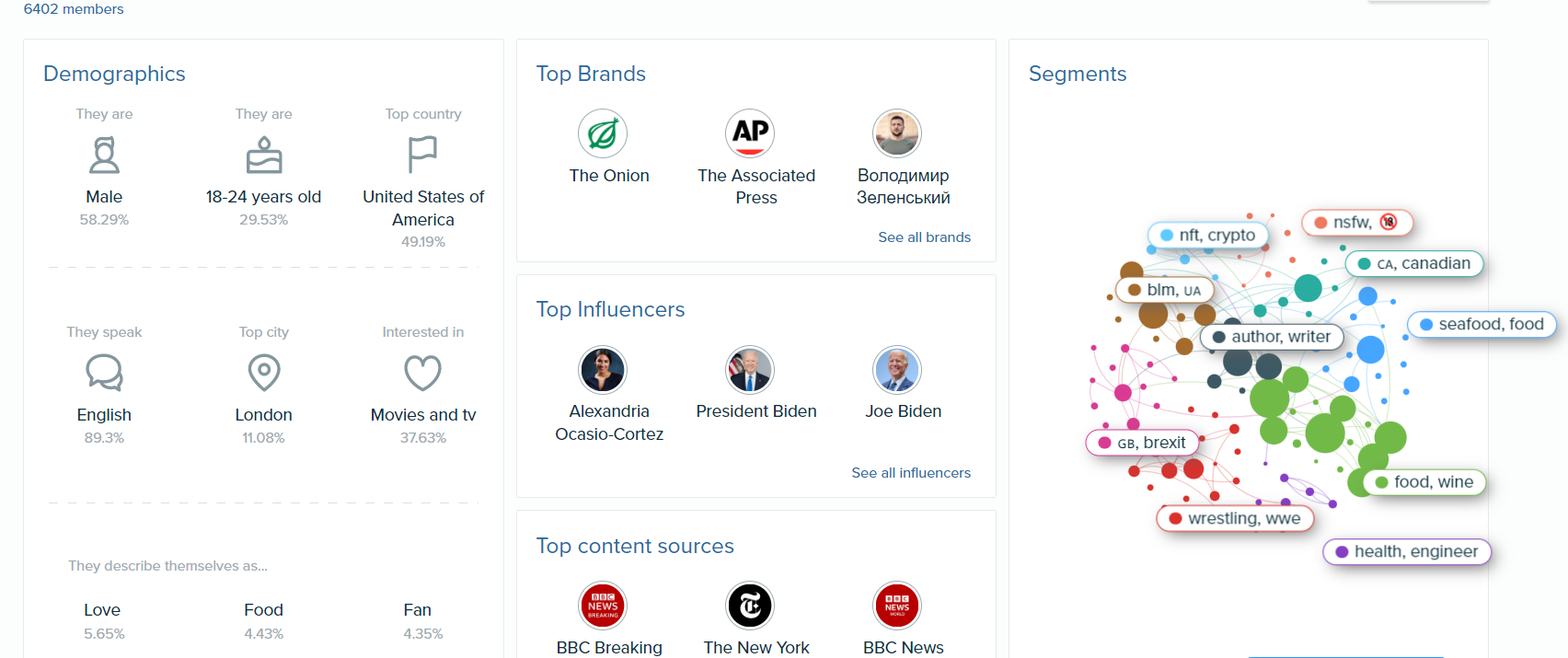Select the Zelensky profile avatar
Viewport: 1568px width, 658px height.
click(x=897, y=133)
